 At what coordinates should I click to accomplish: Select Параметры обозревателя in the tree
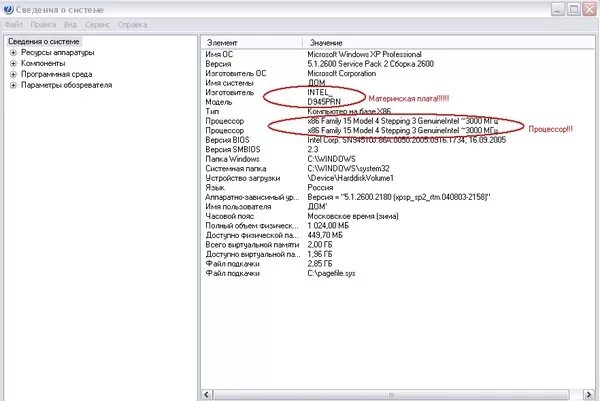(x=66, y=85)
